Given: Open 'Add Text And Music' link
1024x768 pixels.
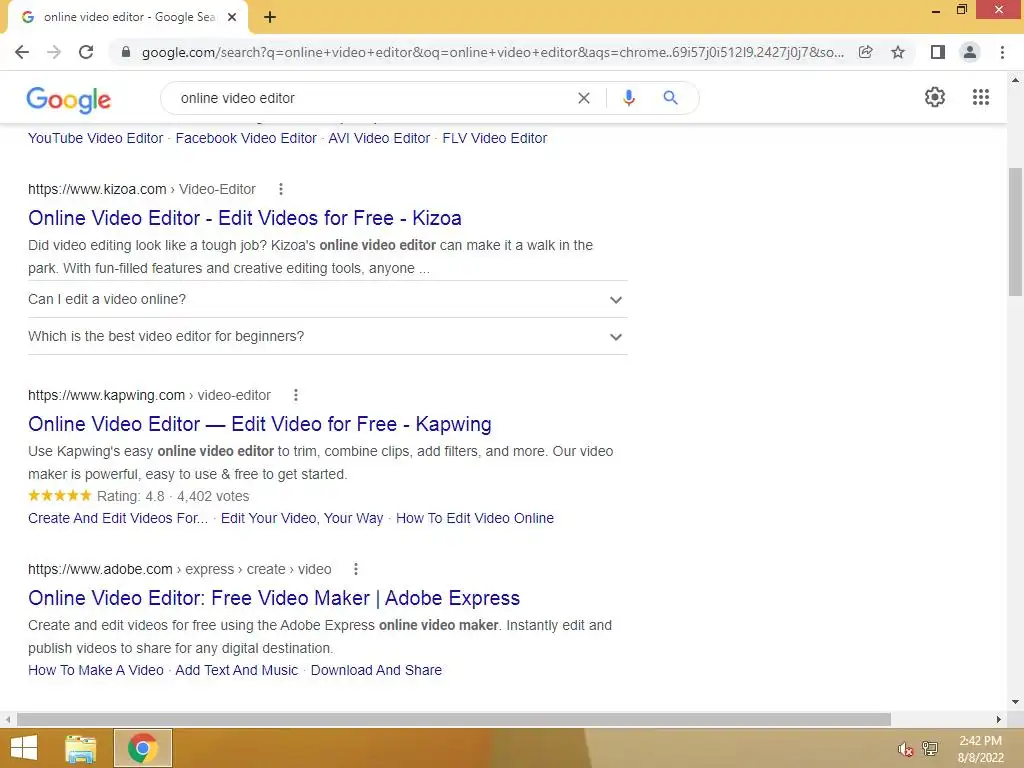Looking at the screenshot, I should (x=236, y=671).
